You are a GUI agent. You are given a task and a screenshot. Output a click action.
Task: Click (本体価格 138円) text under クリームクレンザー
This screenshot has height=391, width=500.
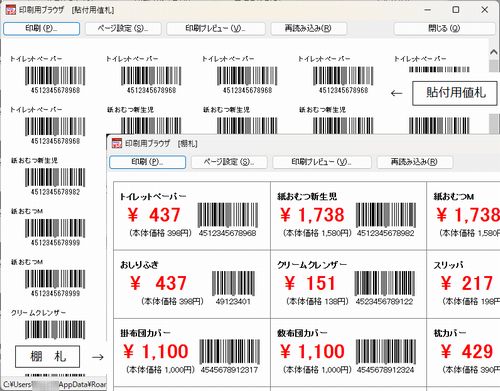[317, 302]
